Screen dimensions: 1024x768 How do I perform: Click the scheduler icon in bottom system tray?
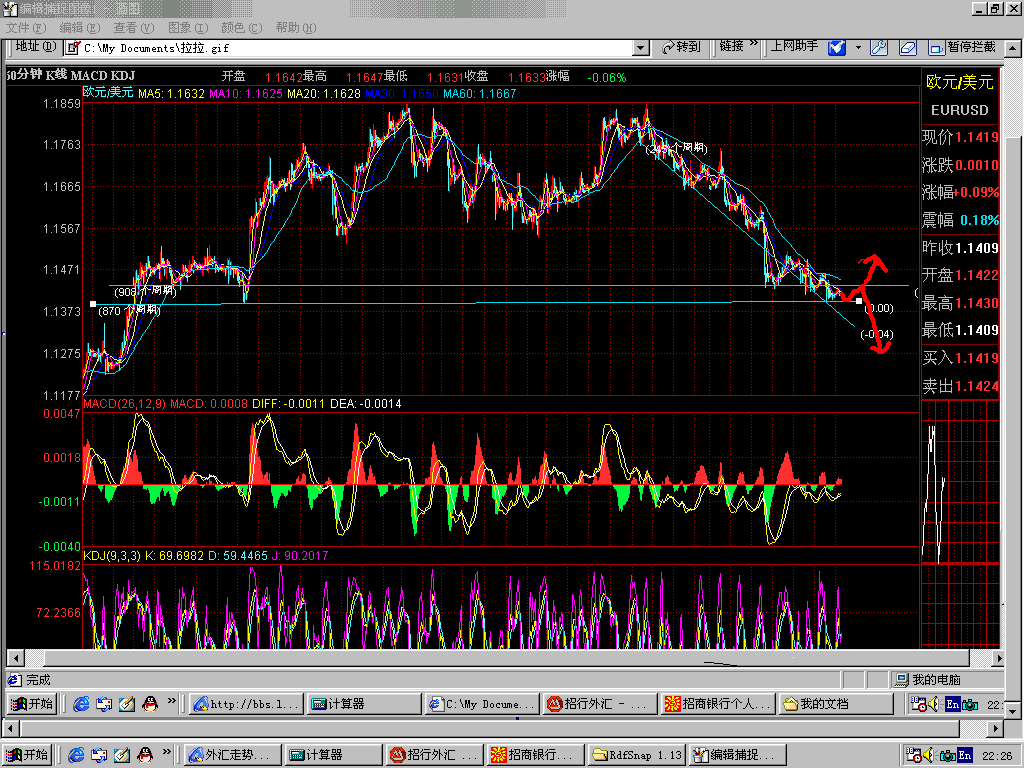click(x=914, y=756)
